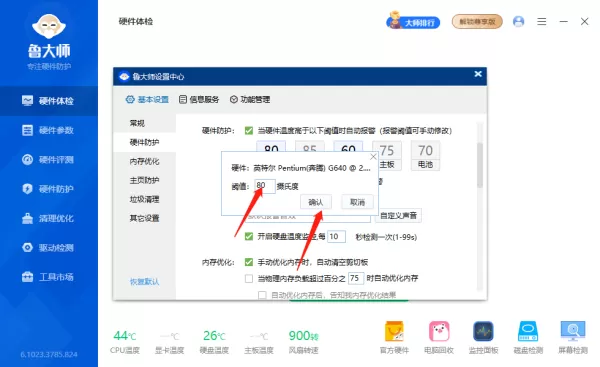Select 常规 in the settings list

pos(145,123)
